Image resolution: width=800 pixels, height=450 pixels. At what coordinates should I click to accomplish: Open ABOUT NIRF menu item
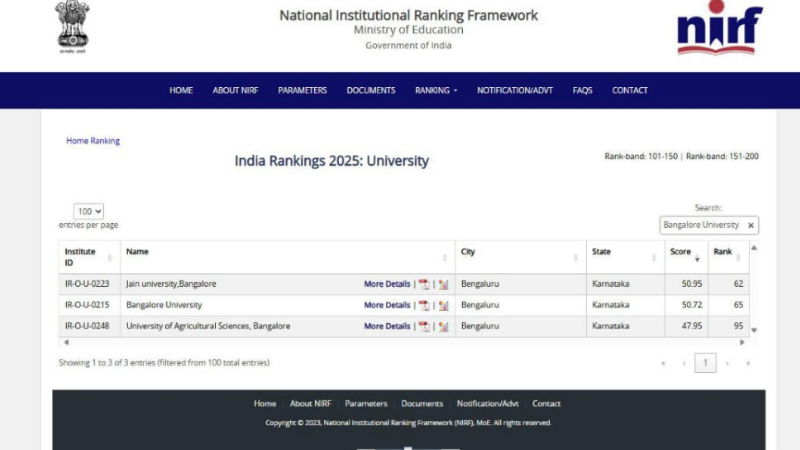(x=235, y=90)
